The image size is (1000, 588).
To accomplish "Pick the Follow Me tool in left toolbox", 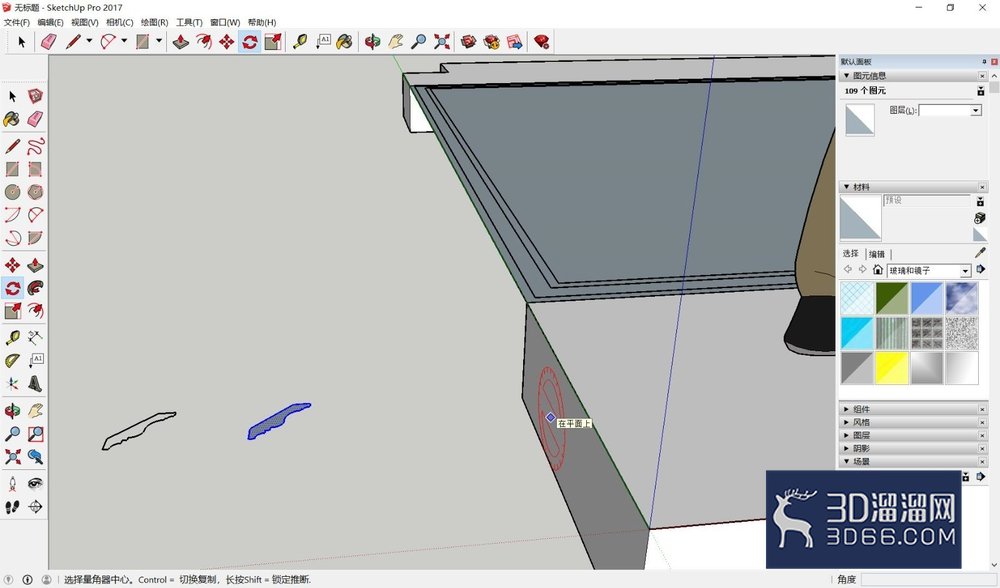I will [36, 288].
